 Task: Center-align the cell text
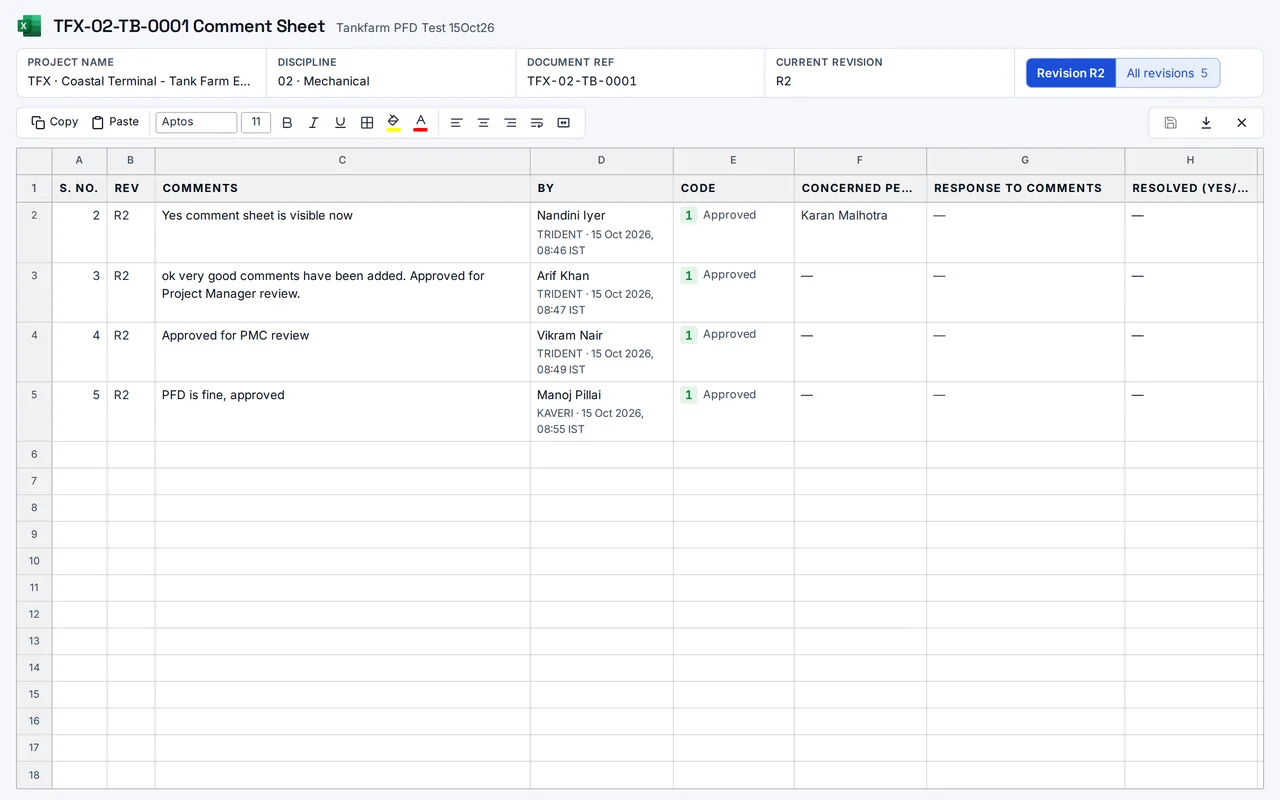point(483,122)
